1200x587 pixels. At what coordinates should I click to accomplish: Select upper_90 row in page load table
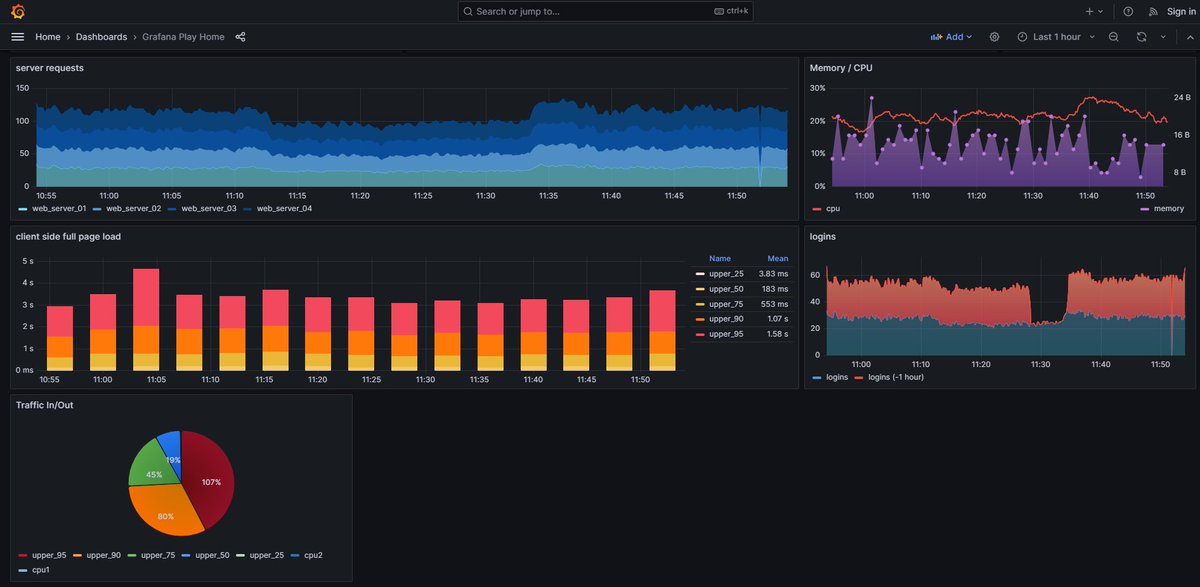[x=742, y=318]
